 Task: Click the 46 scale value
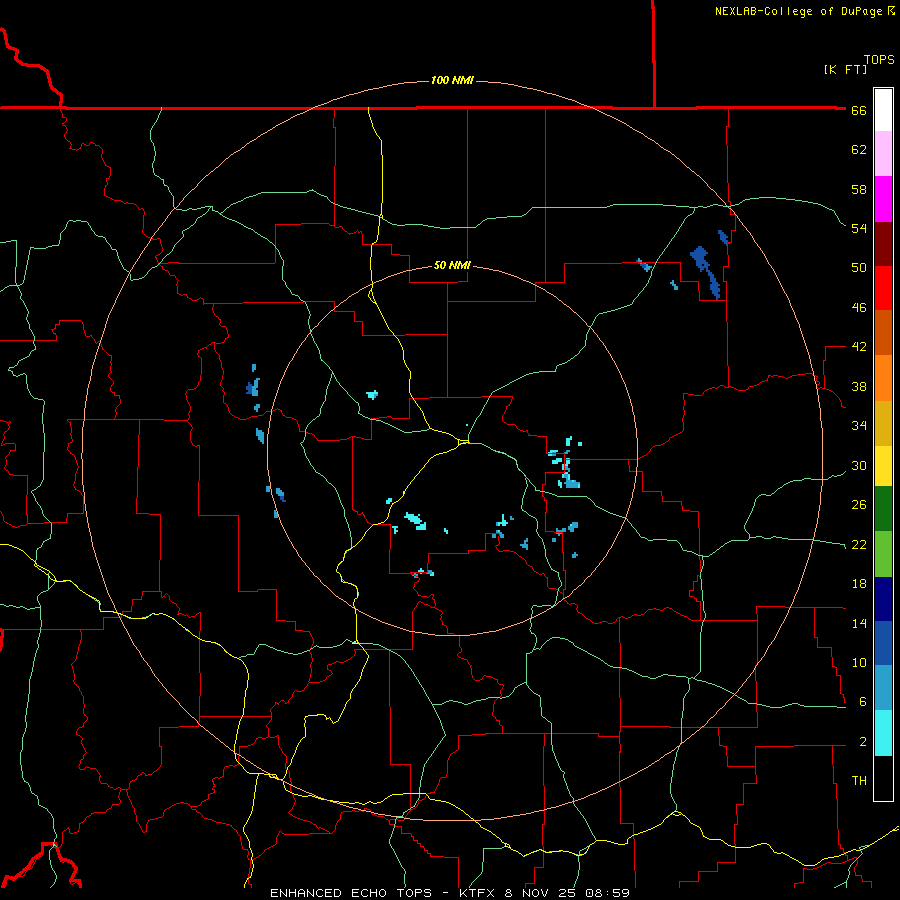(x=859, y=308)
